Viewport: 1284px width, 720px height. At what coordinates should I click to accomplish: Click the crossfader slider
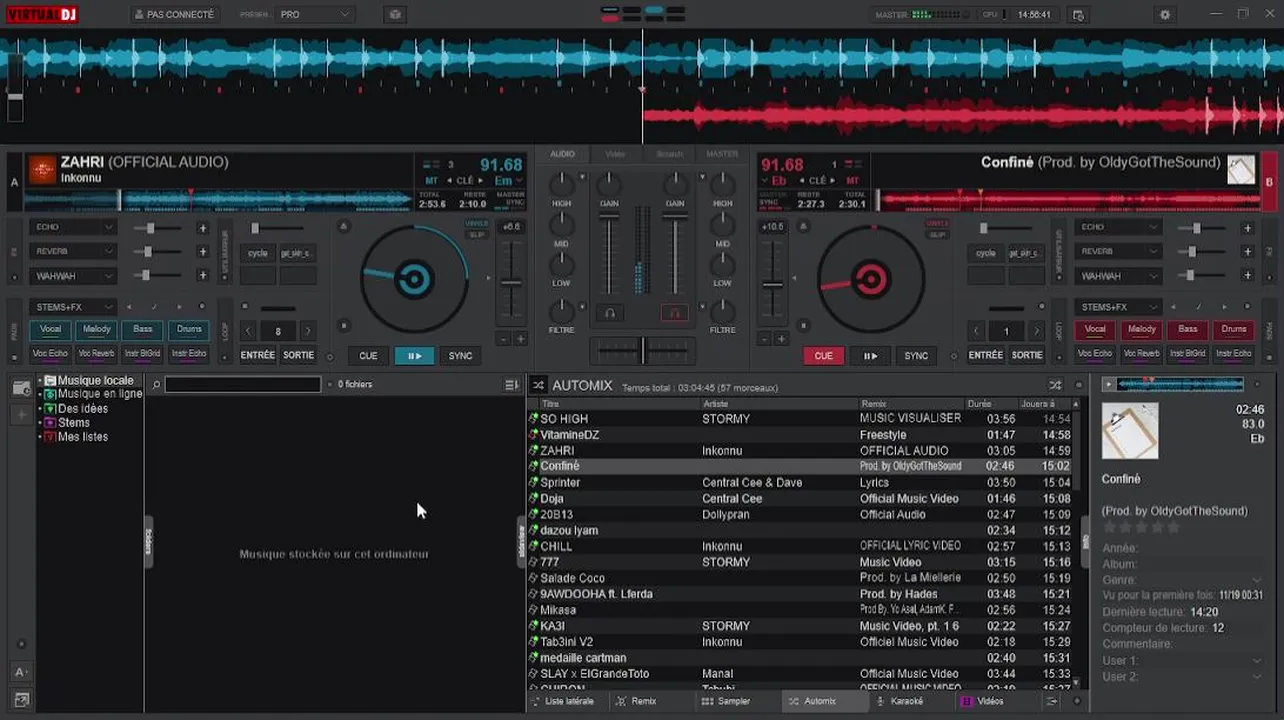[642, 350]
